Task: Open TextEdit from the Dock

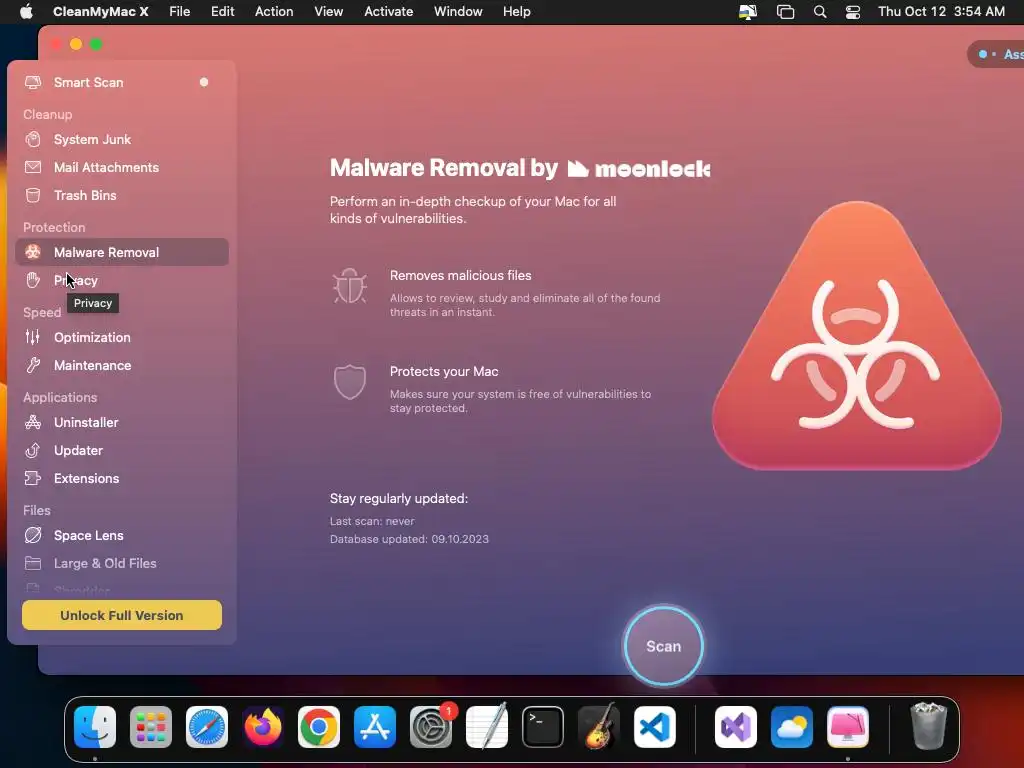Action: [x=487, y=726]
